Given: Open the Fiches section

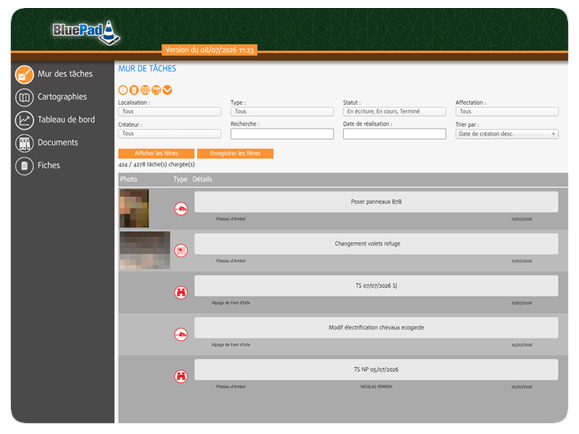Looking at the screenshot, I should tap(37, 166).
